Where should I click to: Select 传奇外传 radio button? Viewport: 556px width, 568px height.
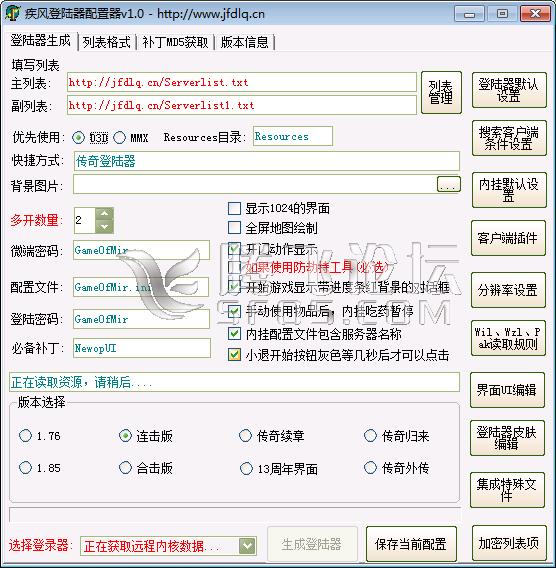coord(370,468)
